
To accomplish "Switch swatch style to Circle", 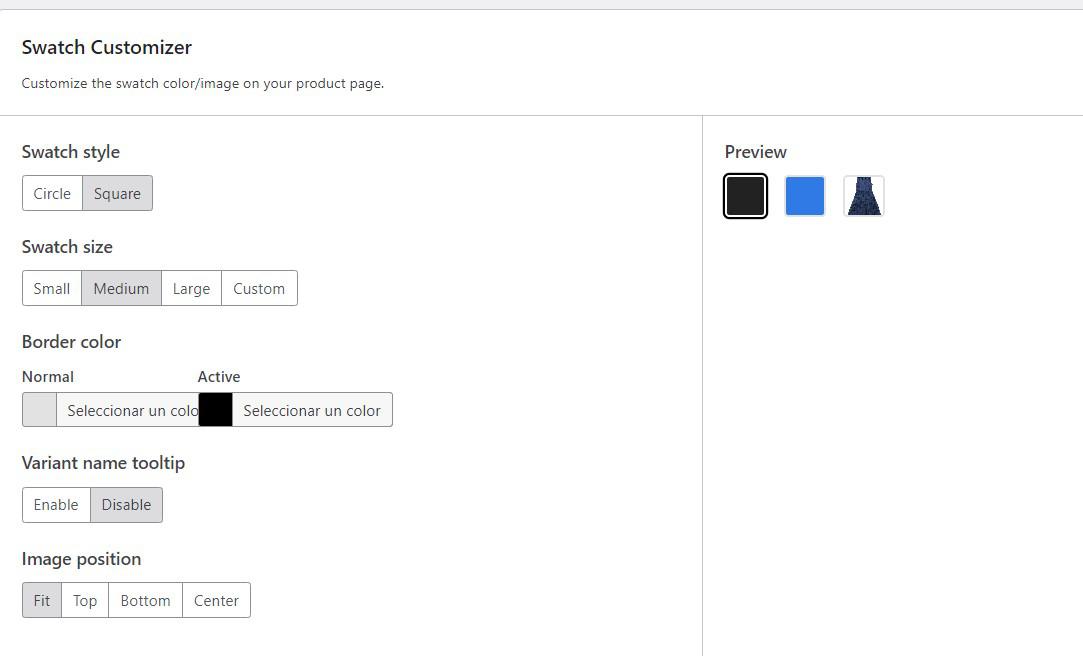I will coord(52,193).
